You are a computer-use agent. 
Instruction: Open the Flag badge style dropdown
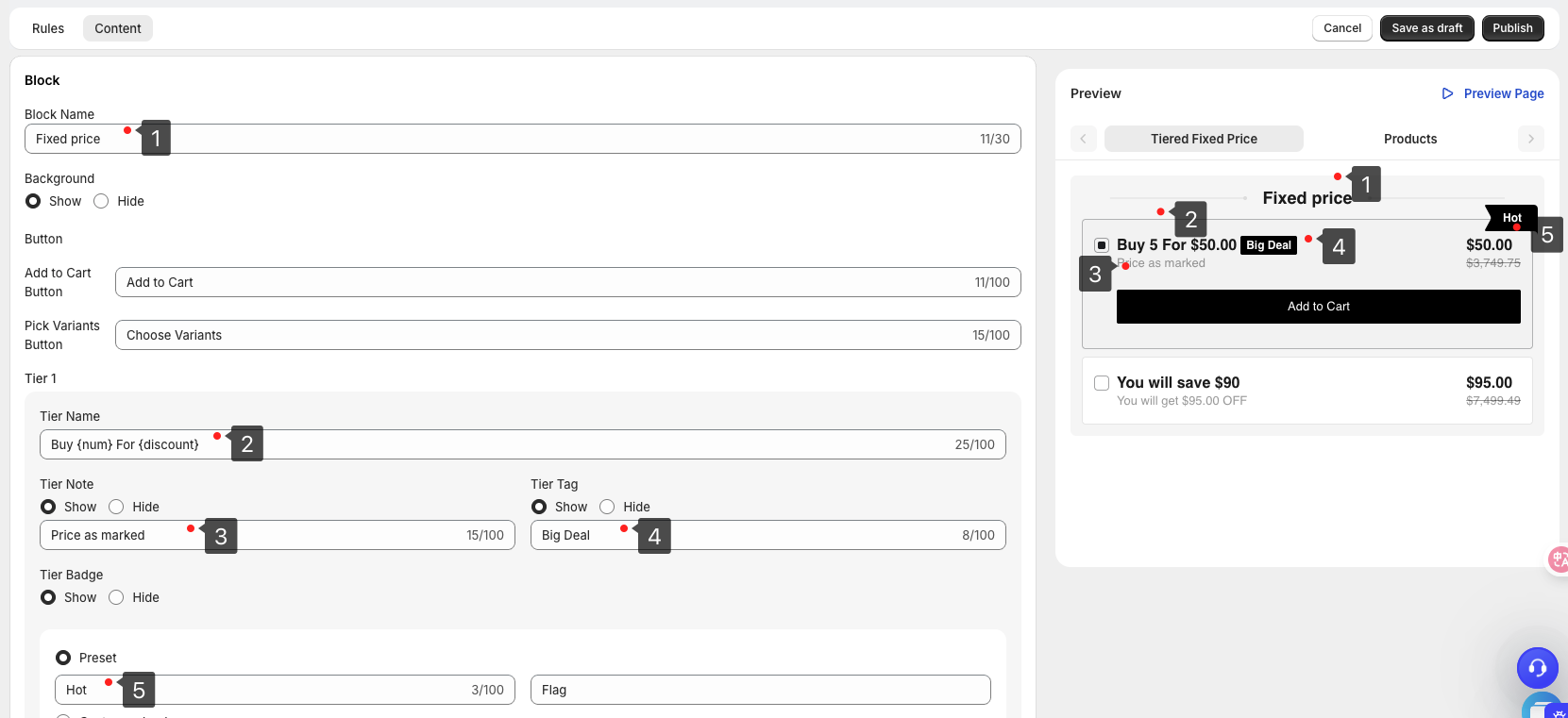760,690
